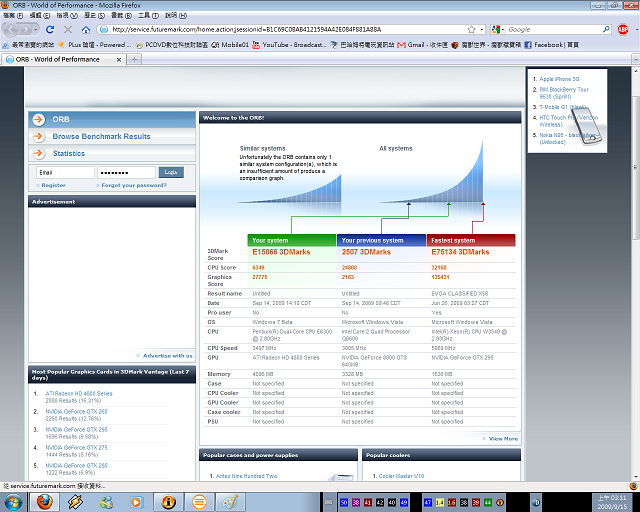The width and height of the screenshot is (640, 512).
Task: Click the Firefox taskbar icon
Action: (44, 502)
